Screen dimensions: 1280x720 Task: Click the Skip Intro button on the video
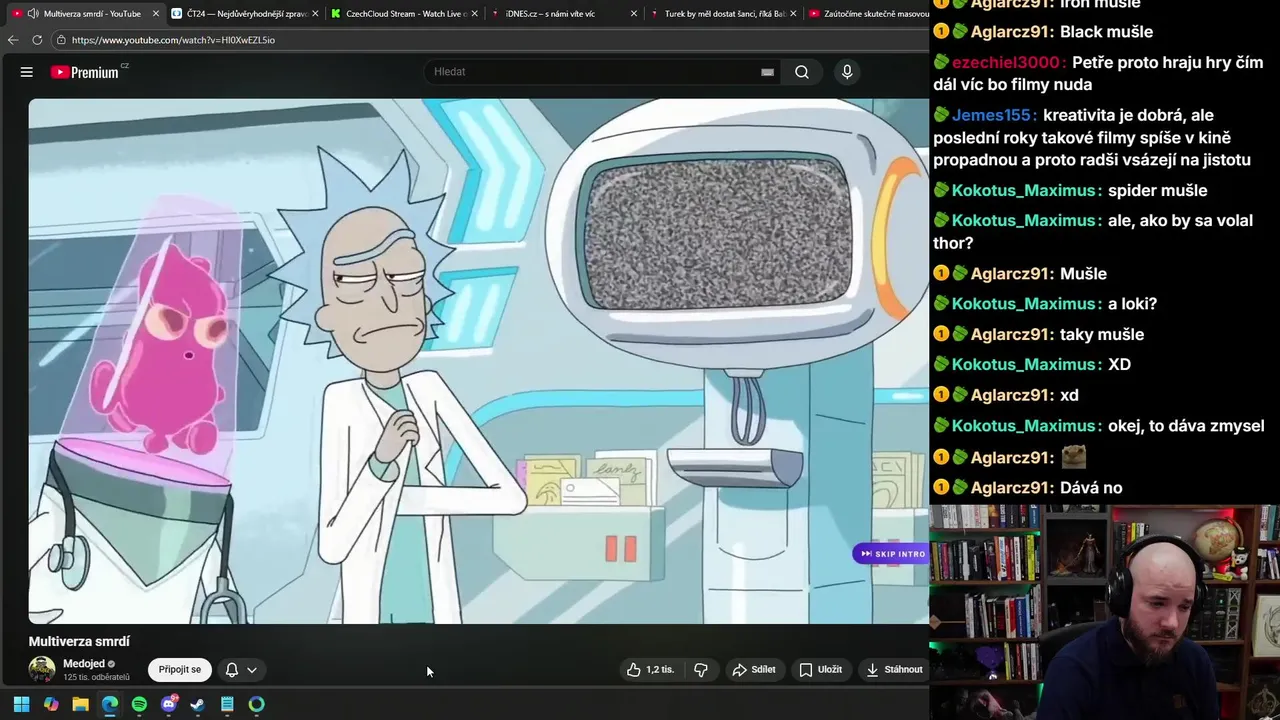[892, 554]
